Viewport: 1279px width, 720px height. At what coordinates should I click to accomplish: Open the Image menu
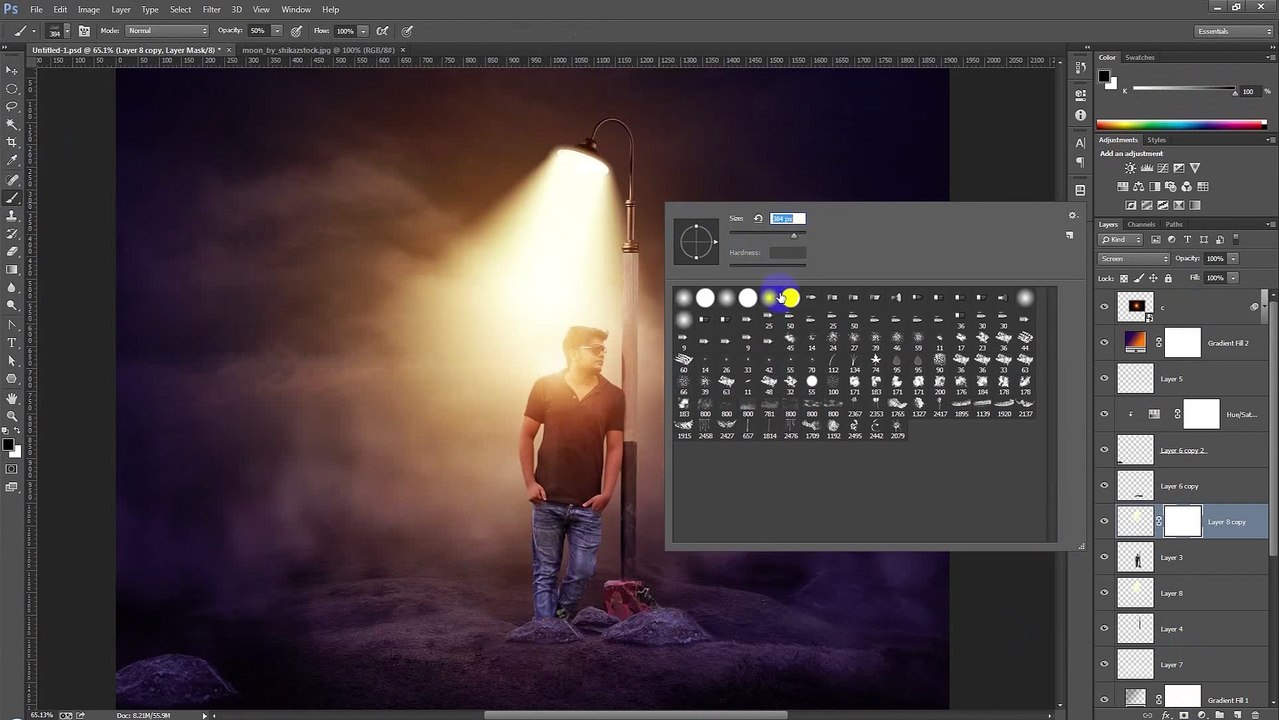click(x=89, y=9)
